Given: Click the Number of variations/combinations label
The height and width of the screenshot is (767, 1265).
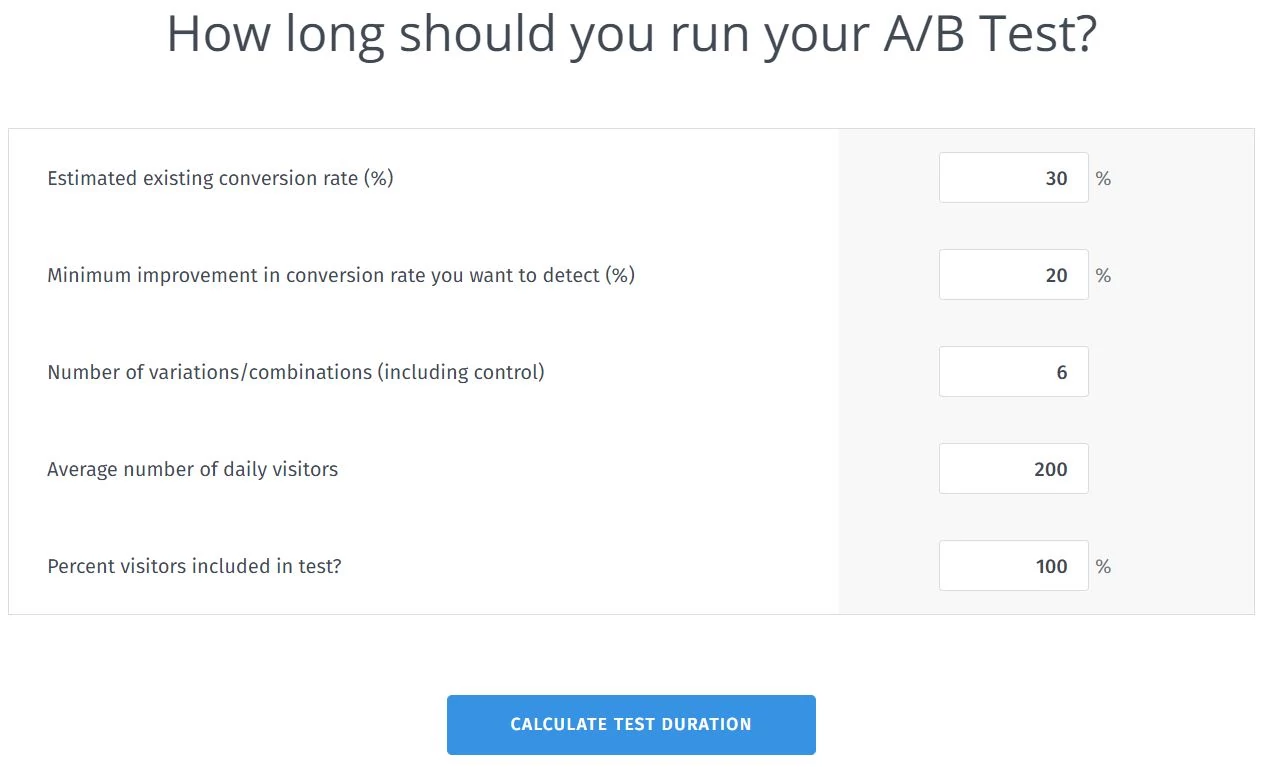Looking at the screenshot, I should 295,372.
